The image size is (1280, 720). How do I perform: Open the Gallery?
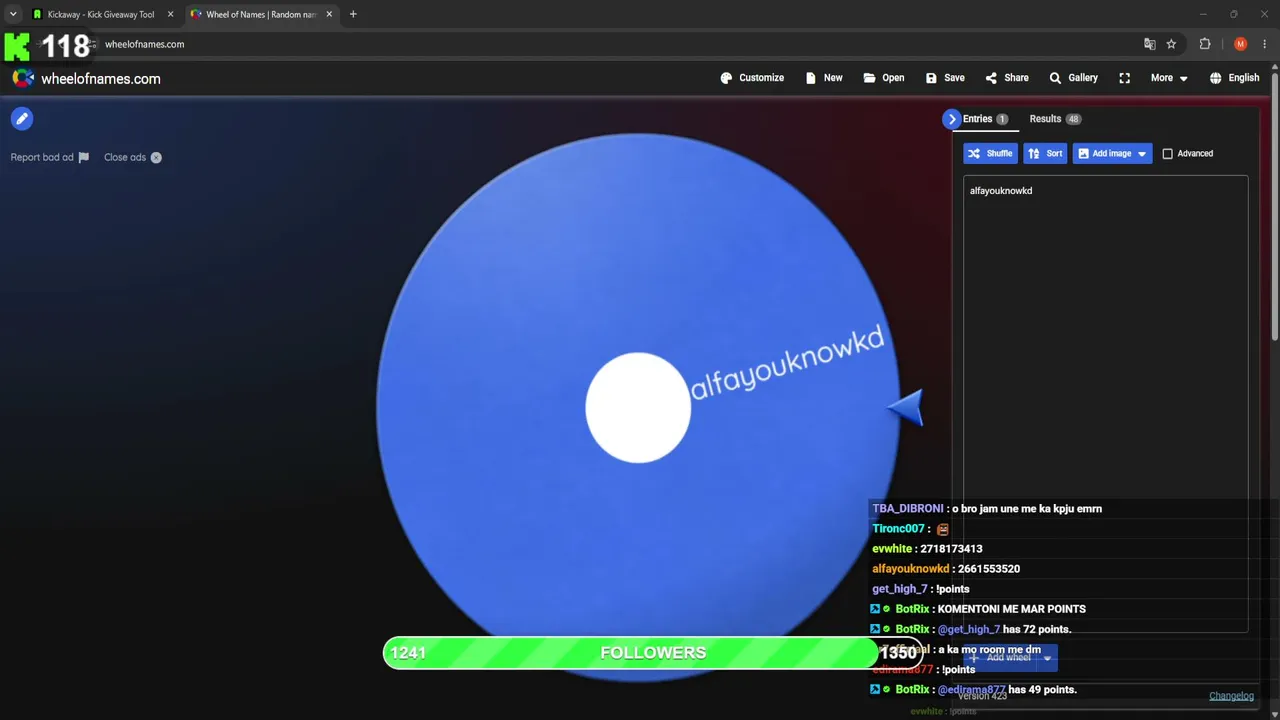click(x=1073, y=78)
